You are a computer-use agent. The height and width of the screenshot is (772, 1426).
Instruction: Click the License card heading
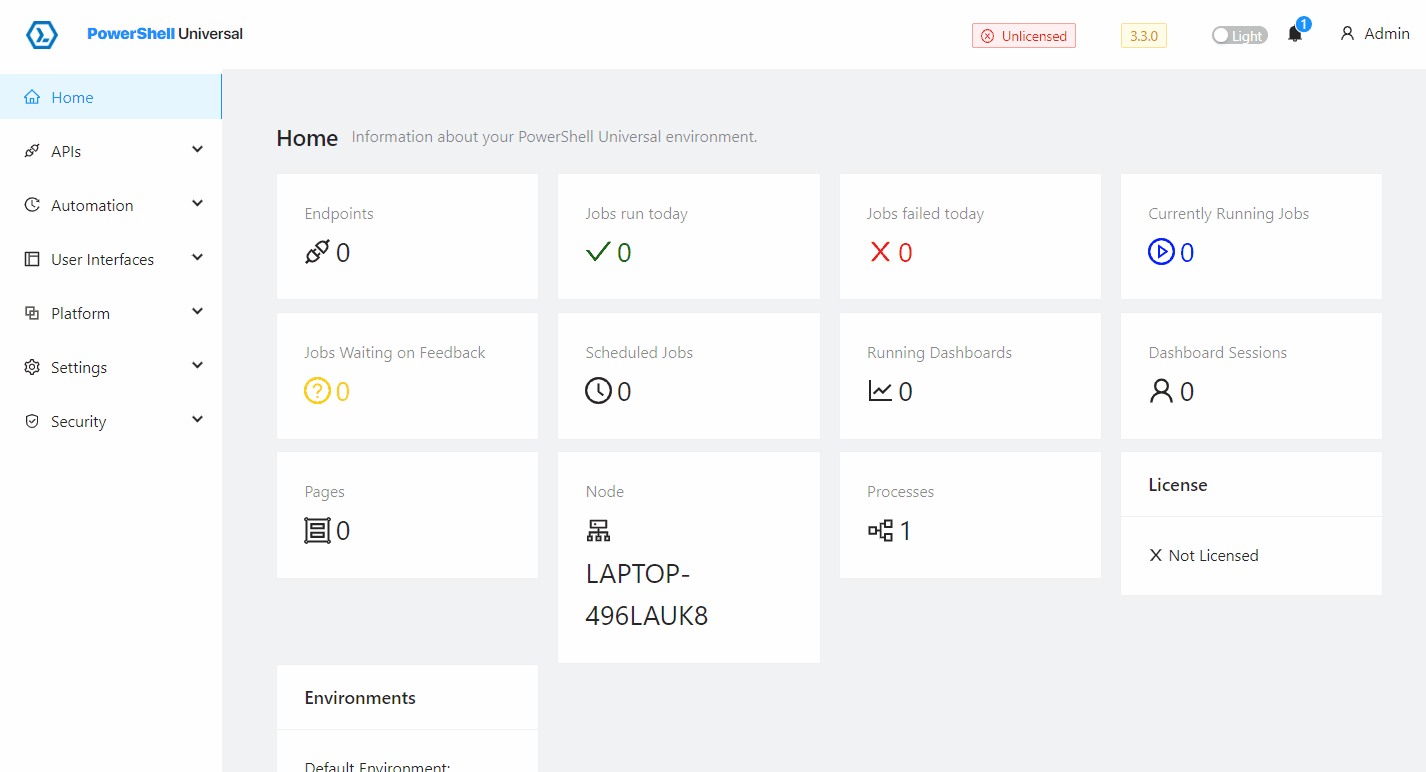tap(1178, 485)
